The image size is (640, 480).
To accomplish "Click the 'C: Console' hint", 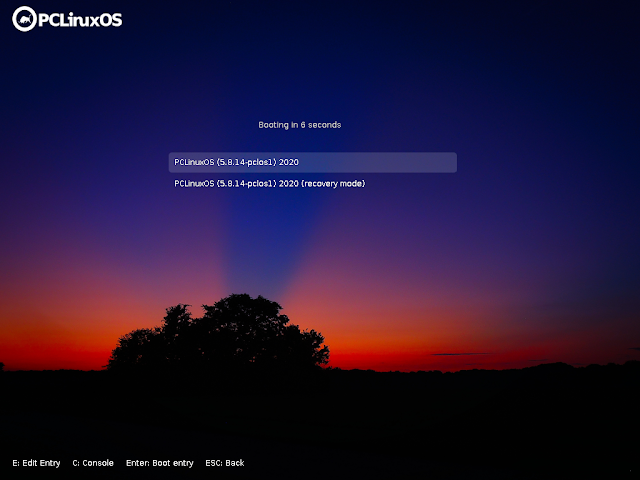I will [93, 463].
